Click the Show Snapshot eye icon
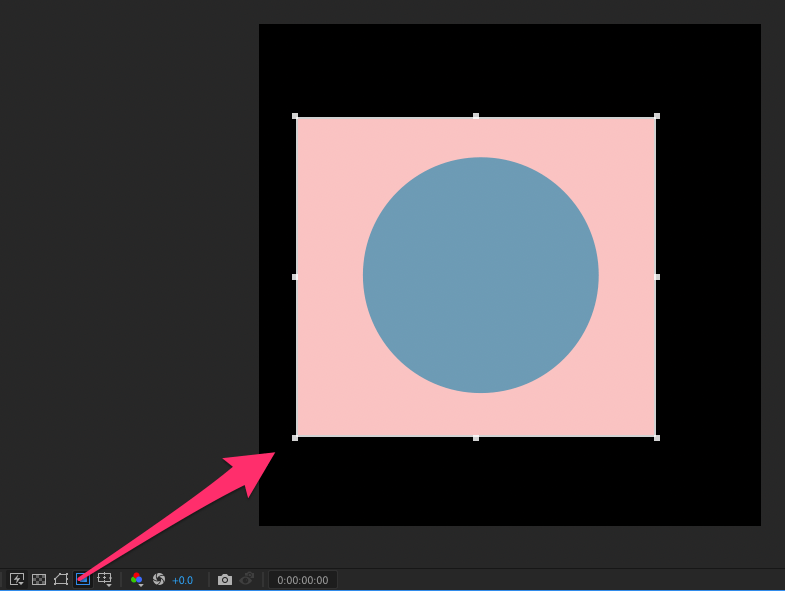 point(247,579)
